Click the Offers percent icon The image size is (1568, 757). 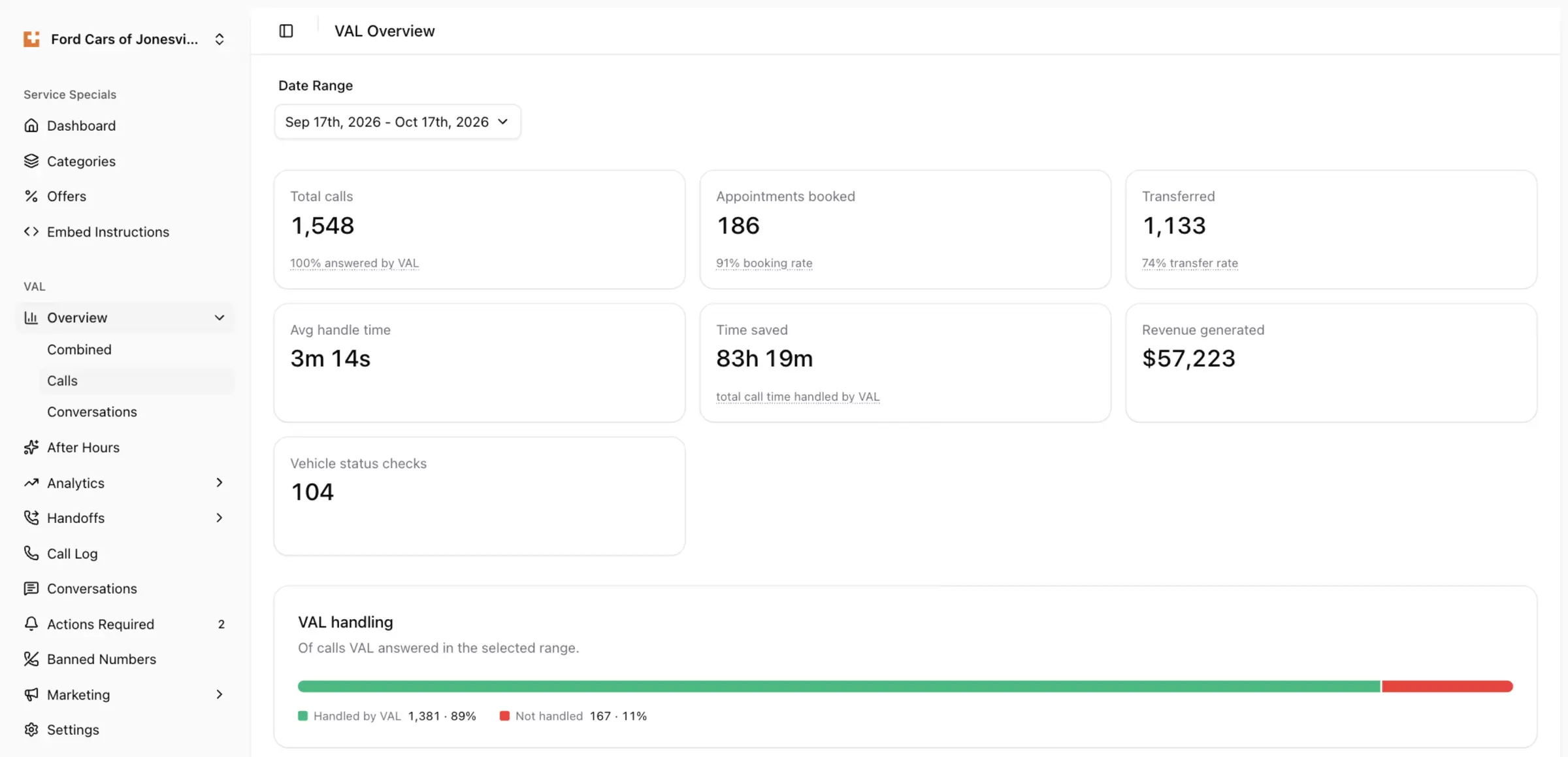click(x=31, y=196)
